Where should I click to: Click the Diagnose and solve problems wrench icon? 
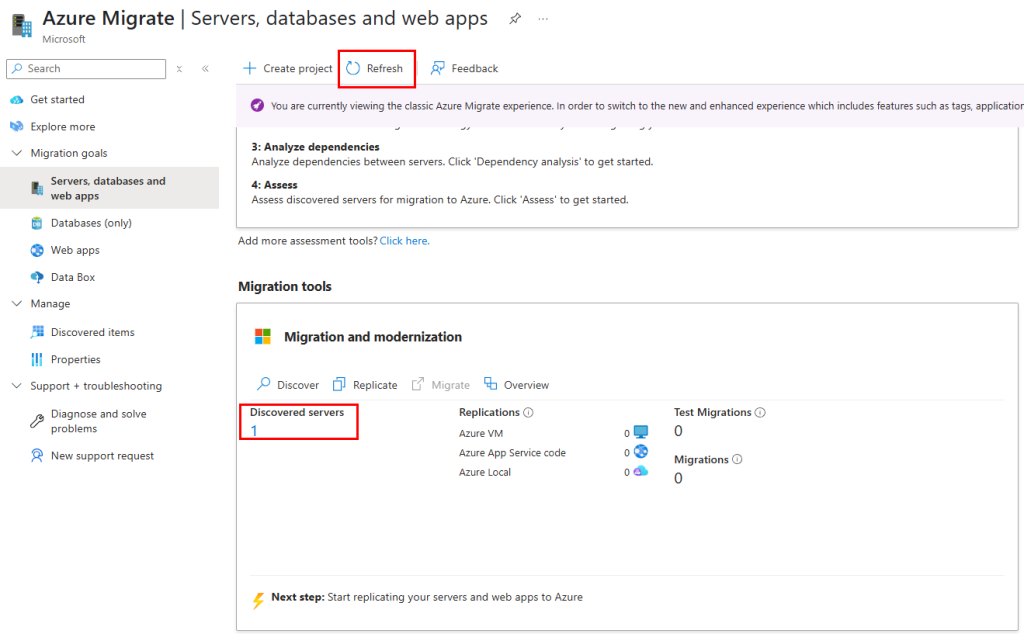37,421
